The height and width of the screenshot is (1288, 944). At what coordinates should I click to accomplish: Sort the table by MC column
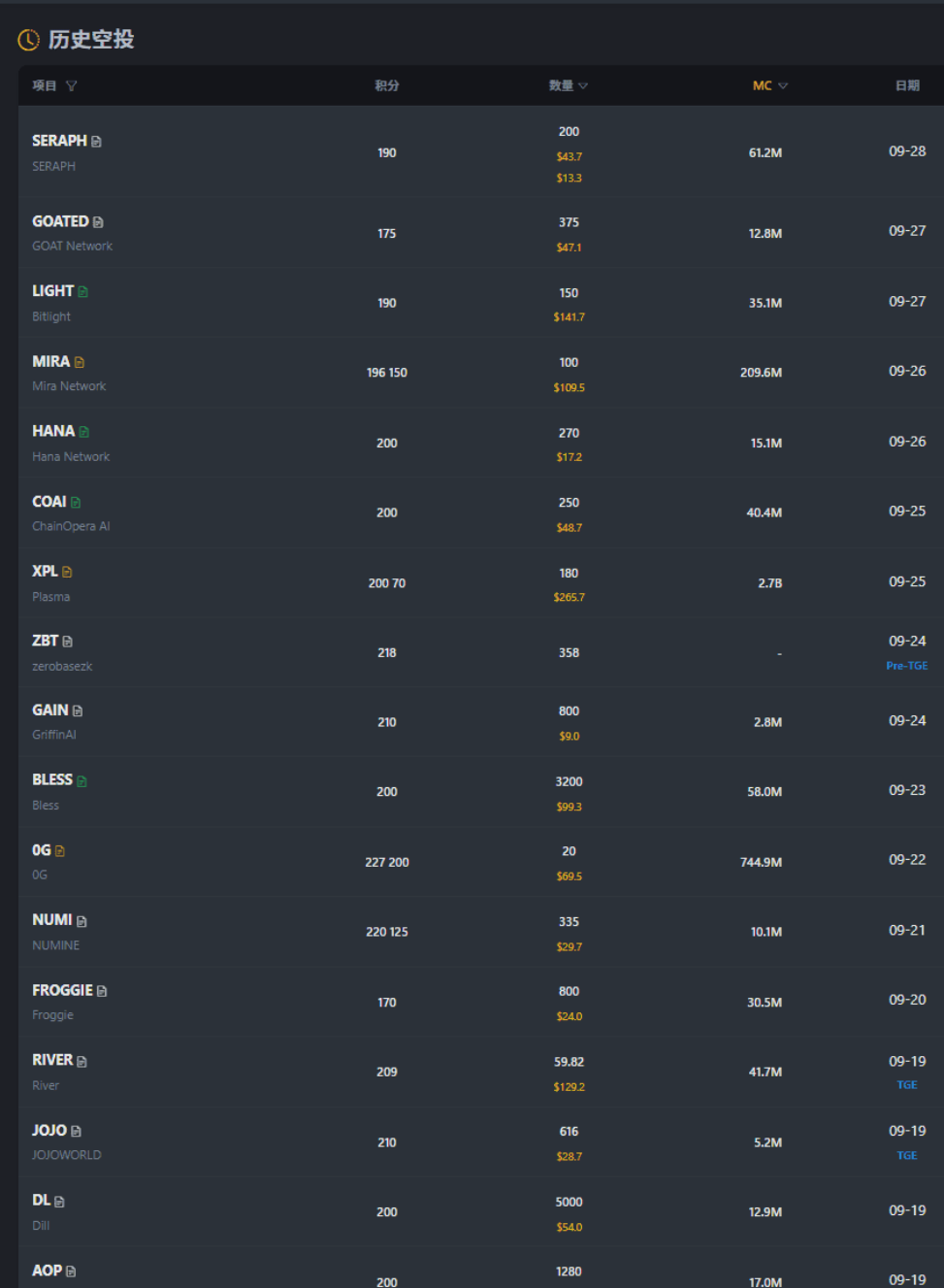(x=770, y=85)
